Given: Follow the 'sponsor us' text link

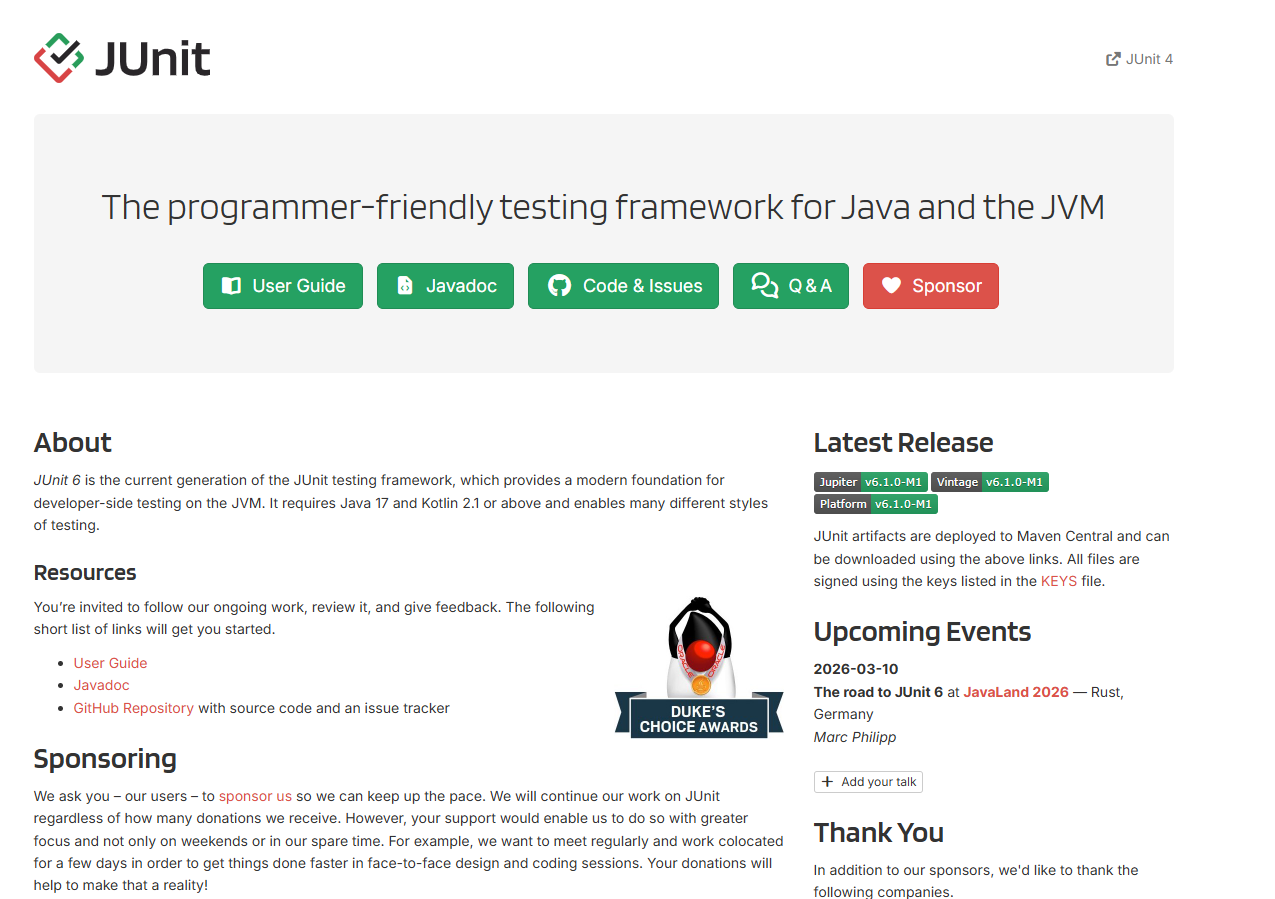Looking at the screenshot, I should (255, 796).
